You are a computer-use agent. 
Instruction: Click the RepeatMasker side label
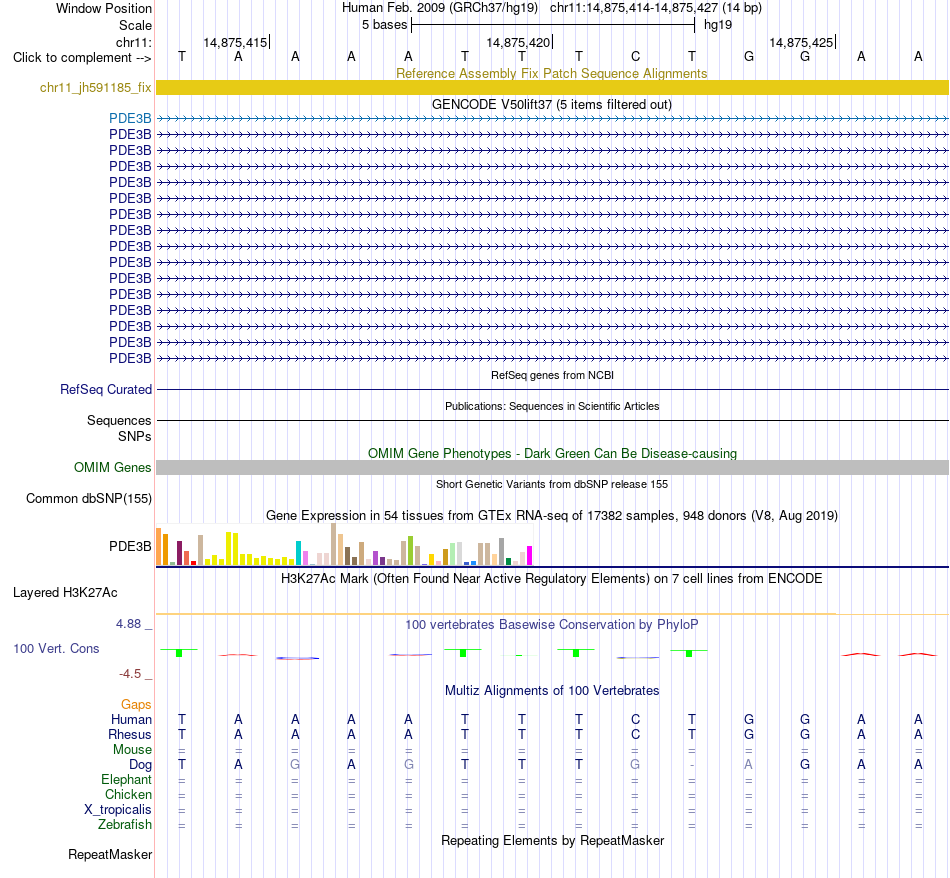tap(110, 854)
